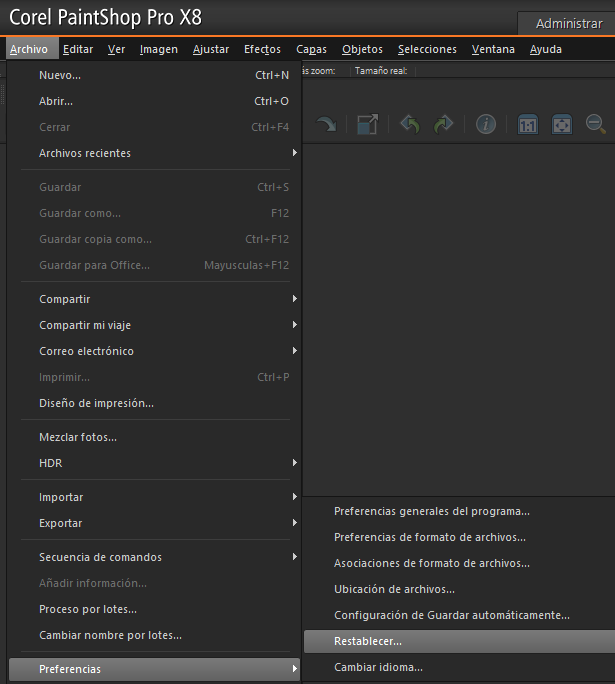Click the rotate right arrow icon

(326, 124)
